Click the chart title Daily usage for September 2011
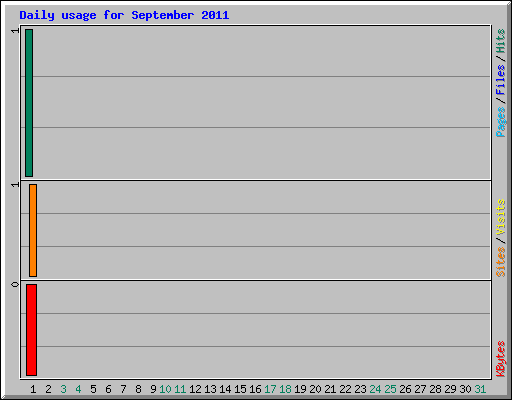Image resolution: width=512 pixels, height=400 pixels. 124,15
